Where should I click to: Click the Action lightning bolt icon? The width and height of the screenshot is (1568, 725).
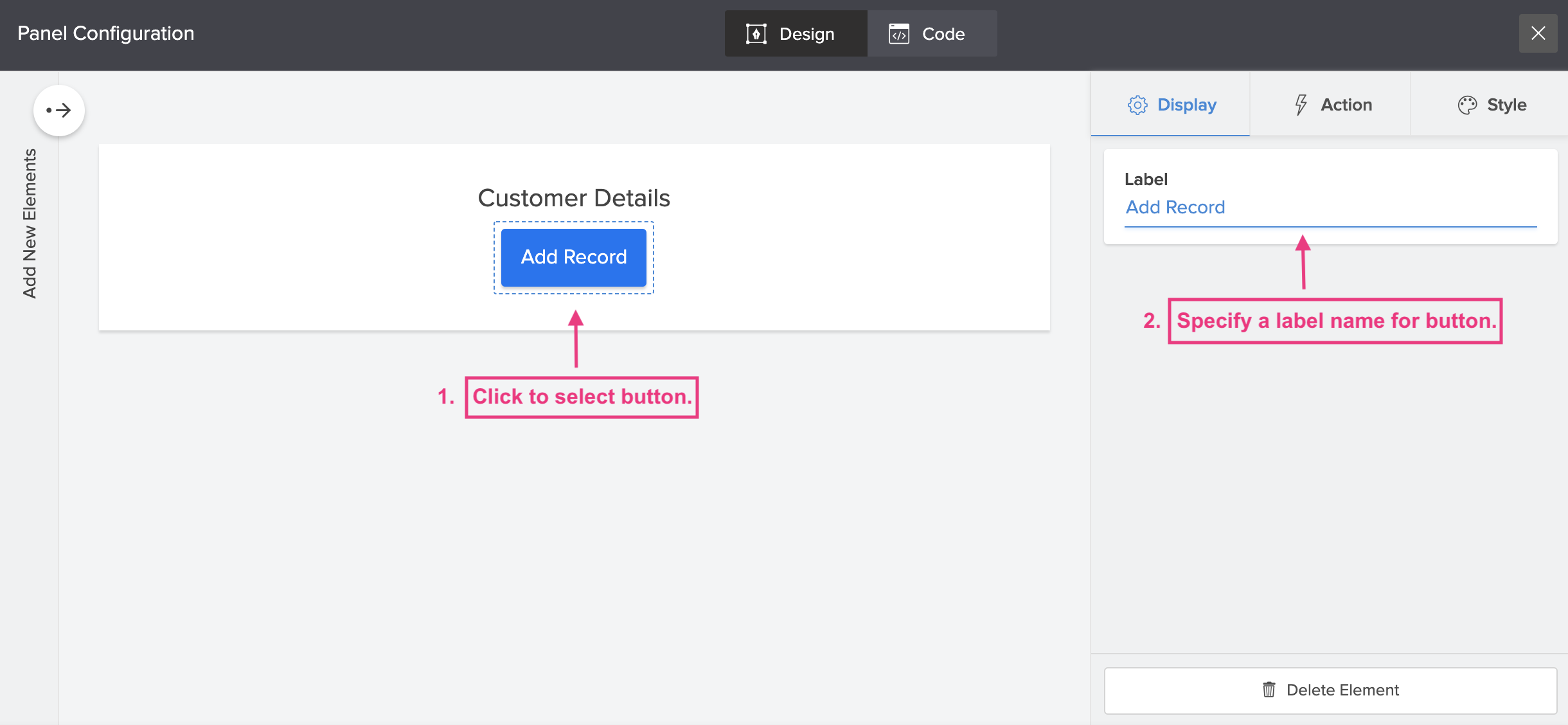[1301, 105]
